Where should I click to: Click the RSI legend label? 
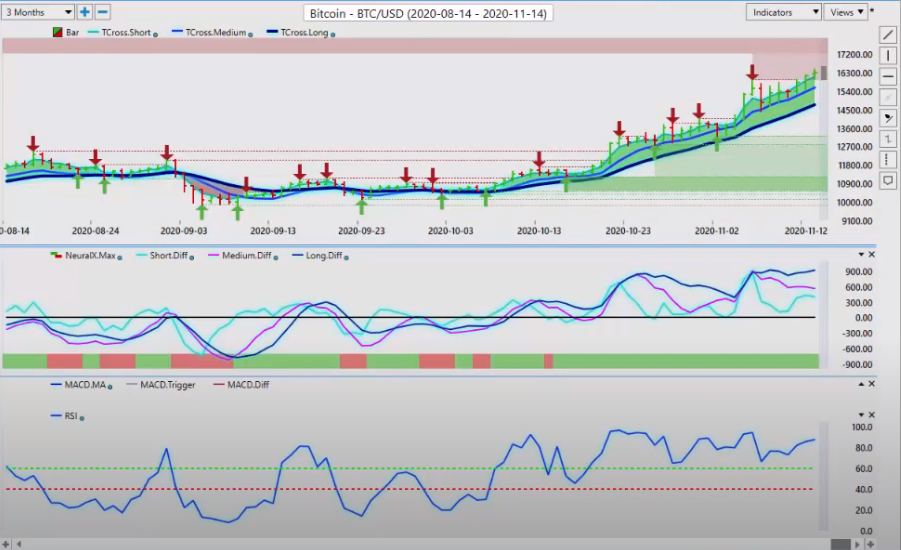[x=71, y=416]
